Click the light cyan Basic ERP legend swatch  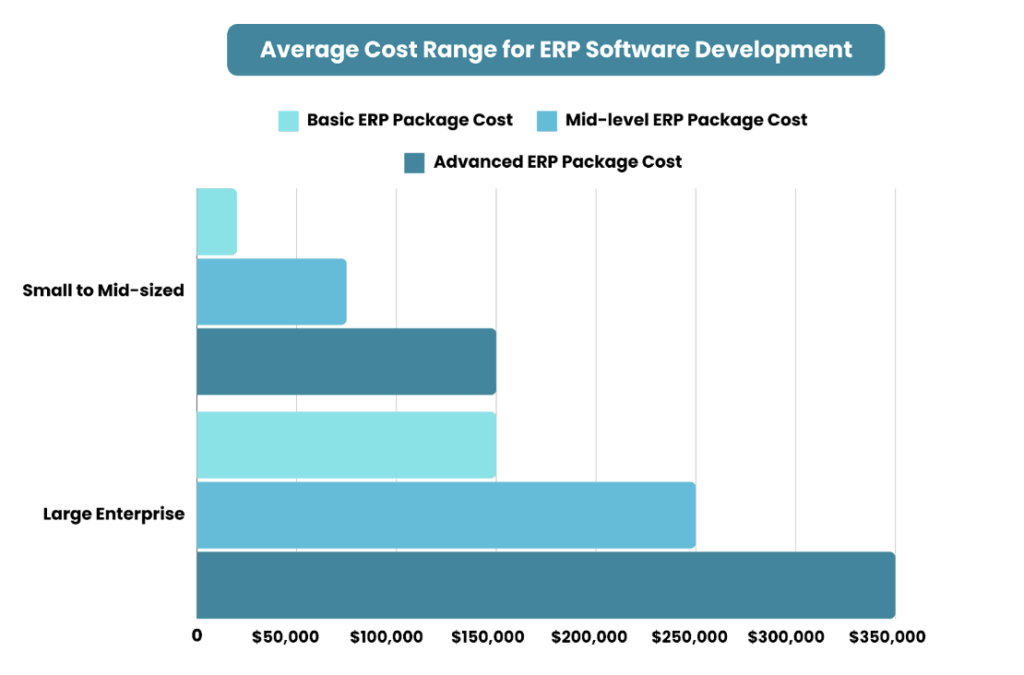(x=288, y=119)
